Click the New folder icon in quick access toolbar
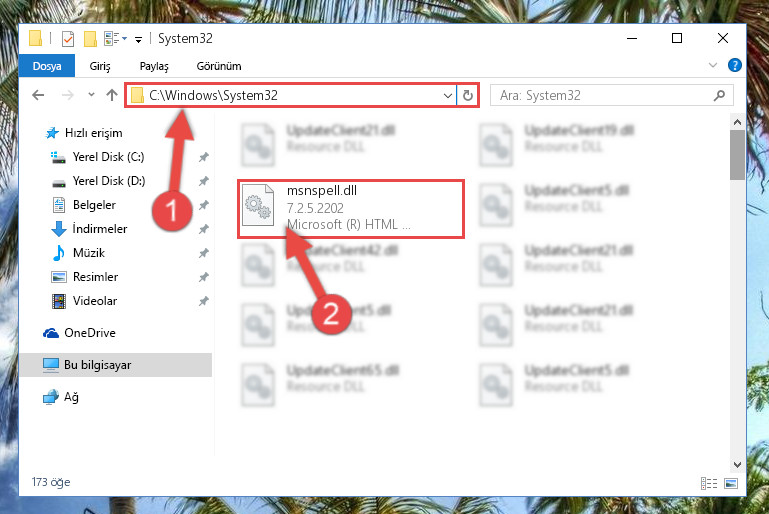Viewport: 769px width, 514px height. click(90, 38)
